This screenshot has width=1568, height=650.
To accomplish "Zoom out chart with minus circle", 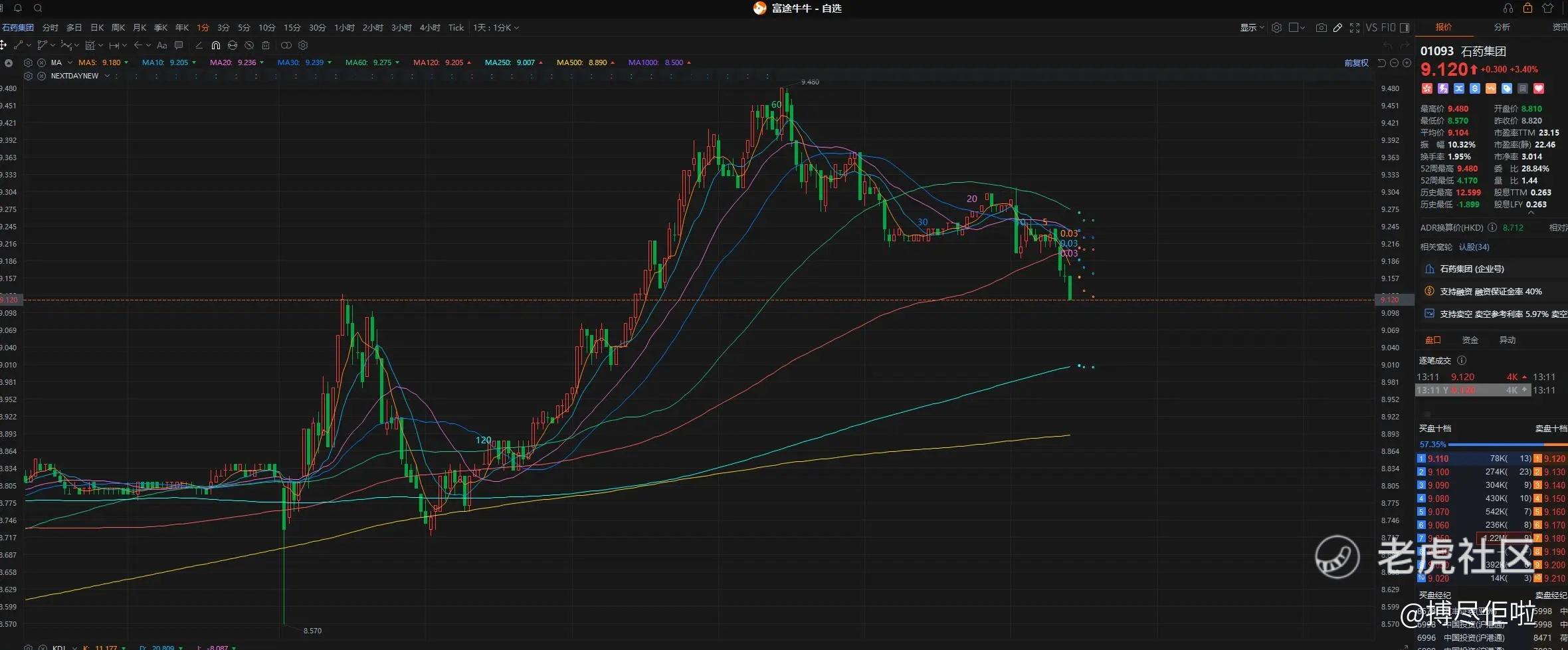I will (x=1395, y=62).
